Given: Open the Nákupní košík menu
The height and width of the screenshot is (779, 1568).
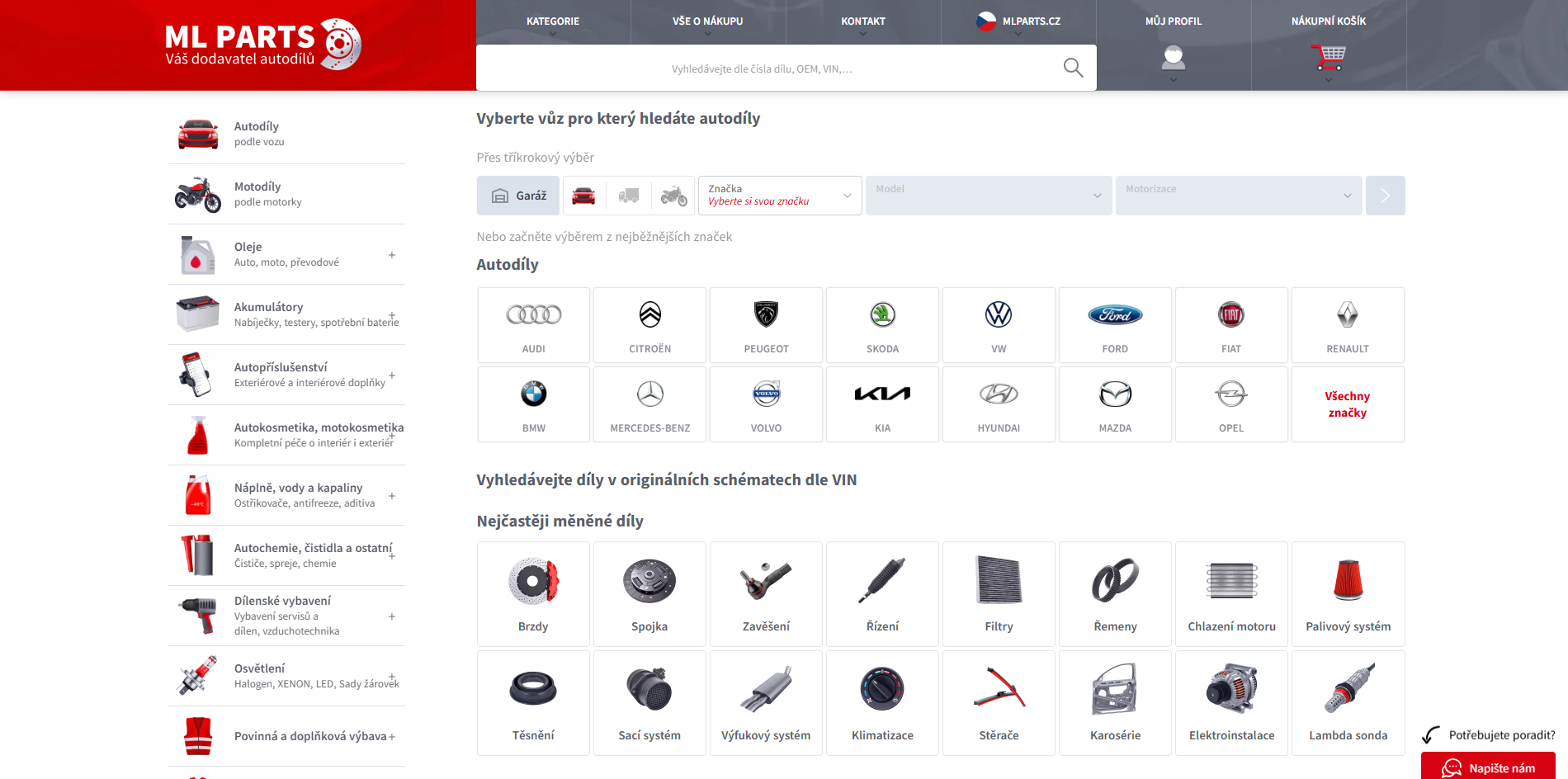Looking at the screenshot, I should tap(1329, 22).
